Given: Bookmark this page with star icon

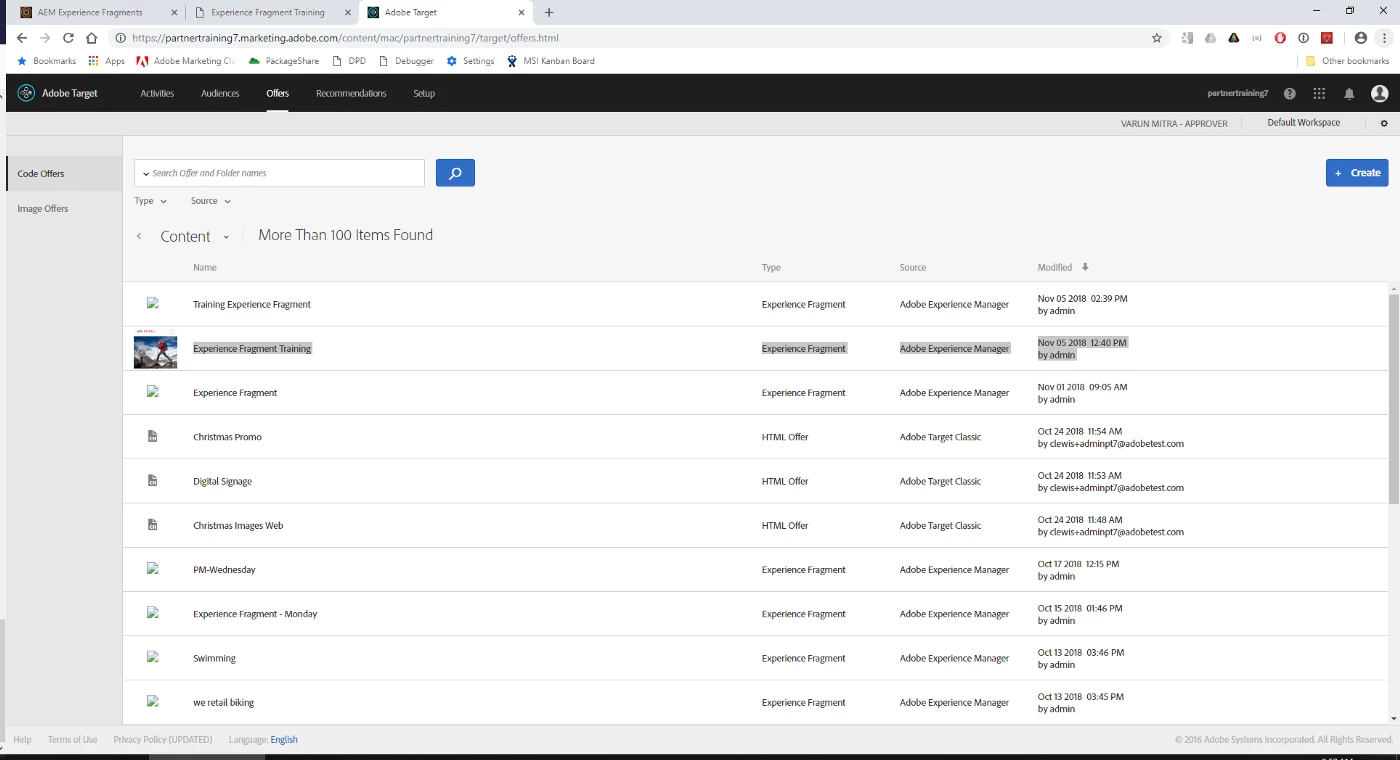Looking at the screenshot, I should tap(1157, 38).
